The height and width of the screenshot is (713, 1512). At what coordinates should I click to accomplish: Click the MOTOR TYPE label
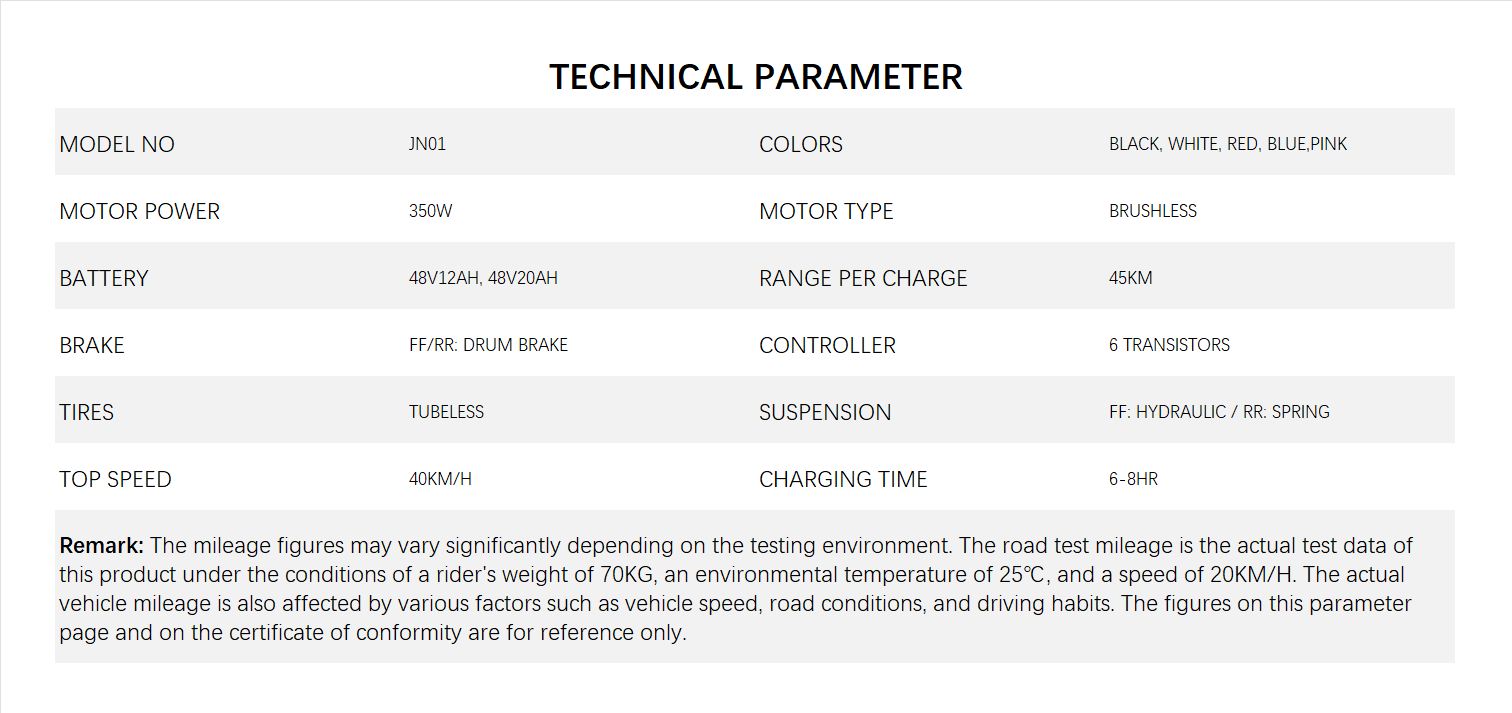coord(826,211)
